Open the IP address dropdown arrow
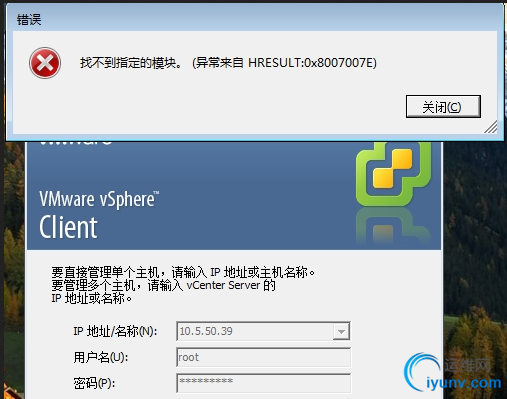 pyautogui.click(x=341, y=331)
